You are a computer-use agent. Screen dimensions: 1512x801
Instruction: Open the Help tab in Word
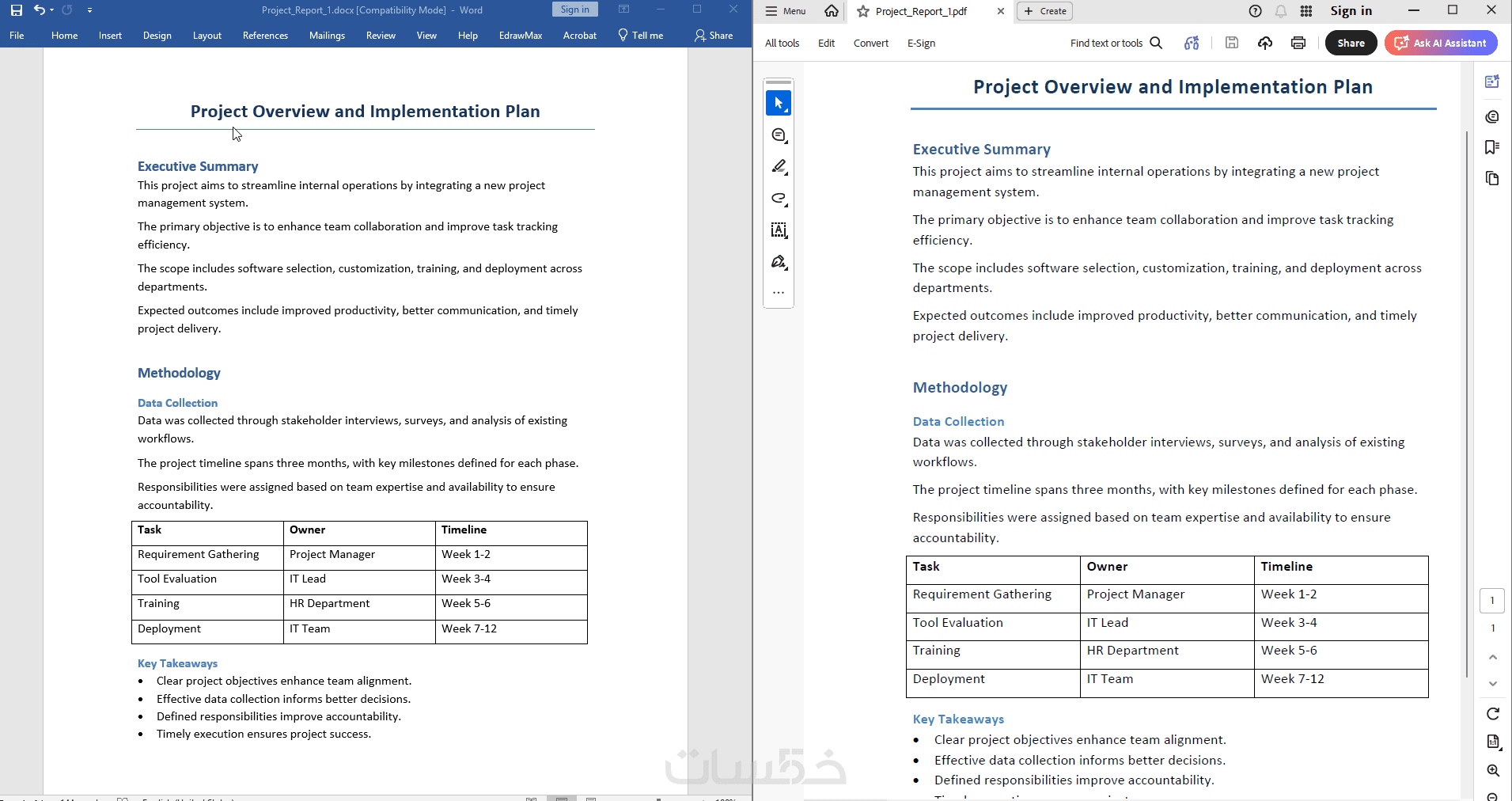(x=468, y=36)
